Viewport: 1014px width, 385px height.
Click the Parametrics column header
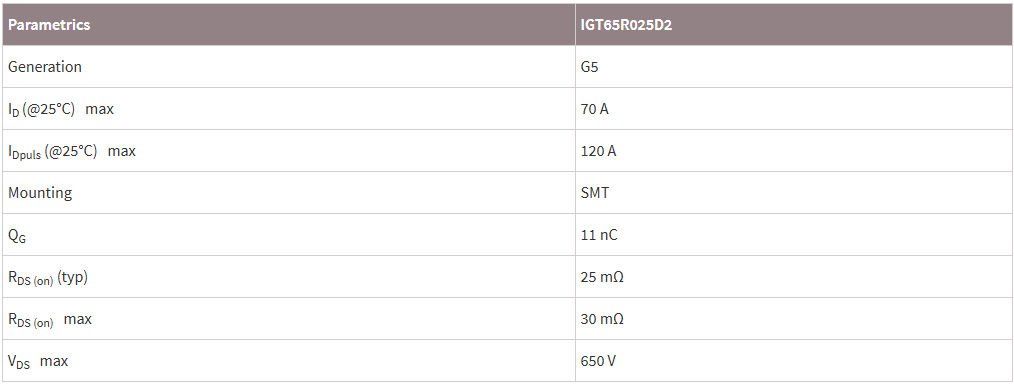point(49,25)
